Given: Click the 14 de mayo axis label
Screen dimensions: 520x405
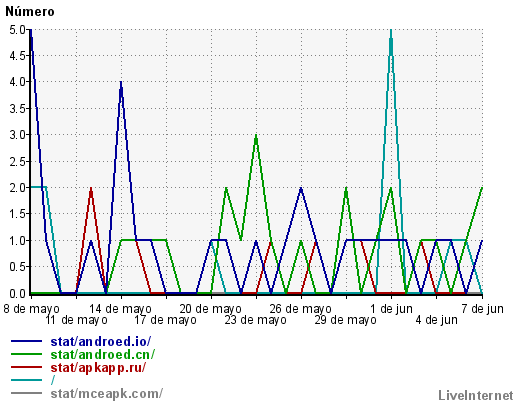Looking at the screenshot, I should pyautogui.click(x=120, y=309).
